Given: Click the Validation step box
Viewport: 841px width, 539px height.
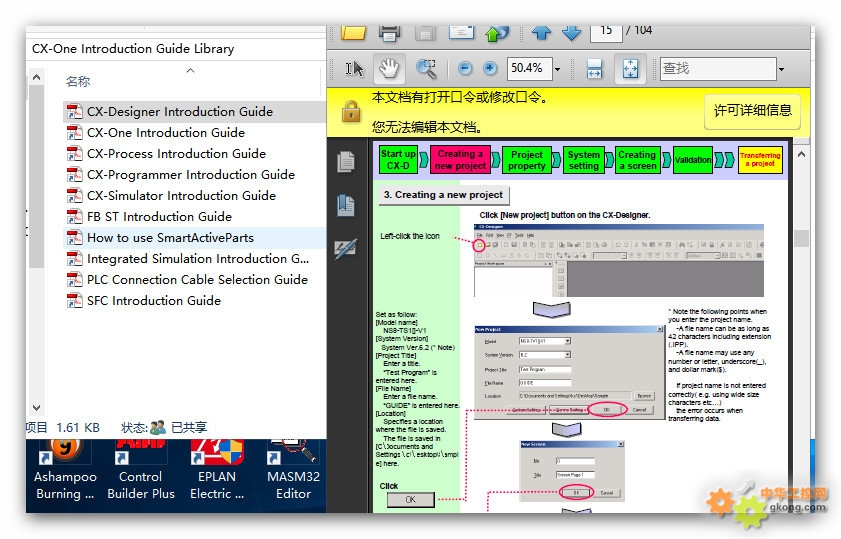Looking at the screenshot, I should coord(693,160).
